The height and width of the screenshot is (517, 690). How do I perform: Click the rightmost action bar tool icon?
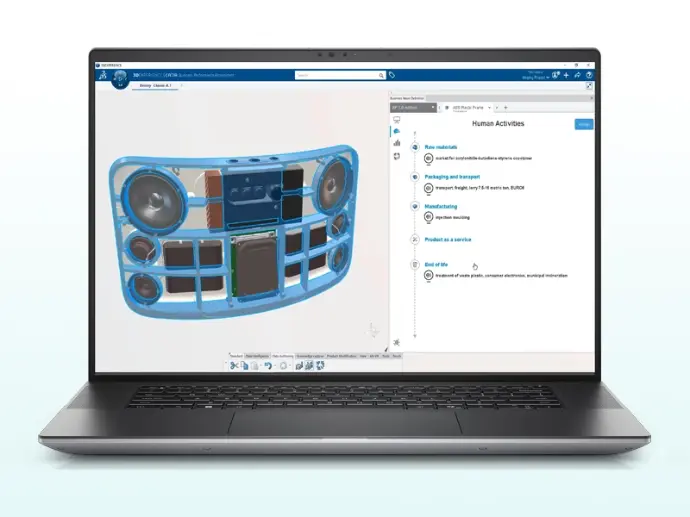pos(320,366)
